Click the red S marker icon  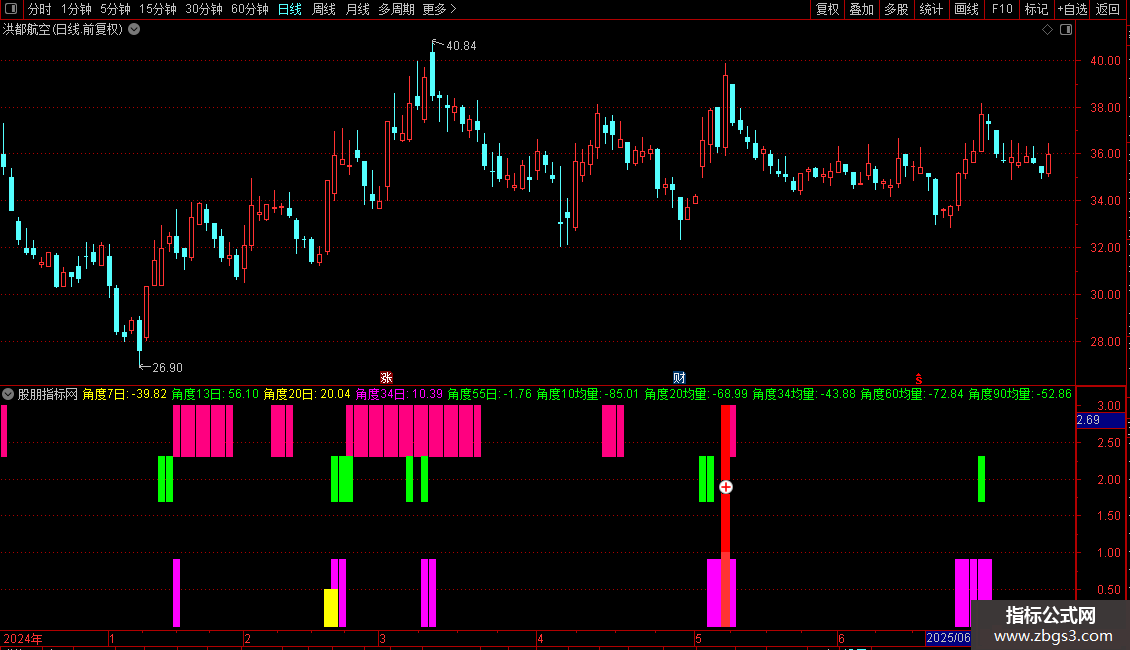pyautogui.click(x=919, y=379)
